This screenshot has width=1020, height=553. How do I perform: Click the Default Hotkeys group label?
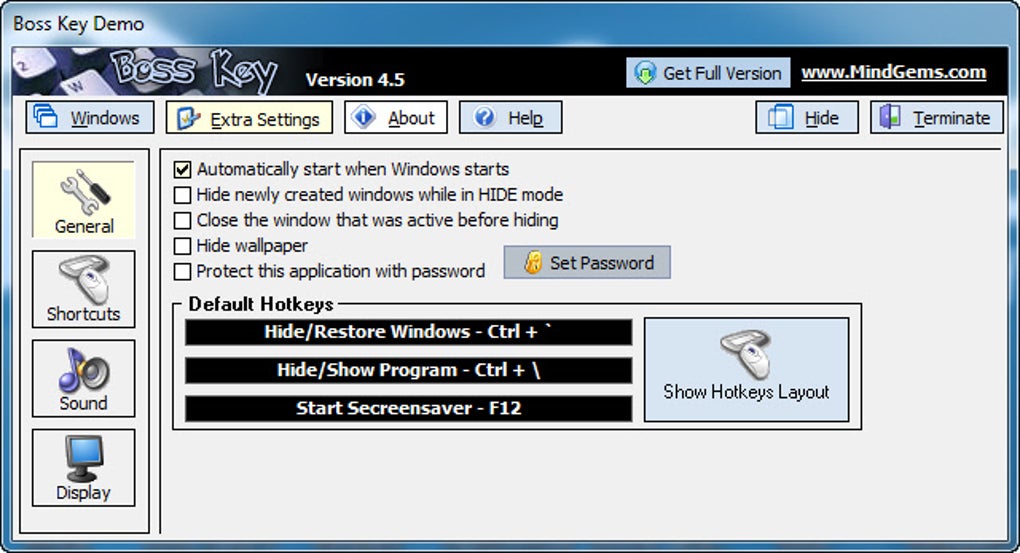coord(261,304)
